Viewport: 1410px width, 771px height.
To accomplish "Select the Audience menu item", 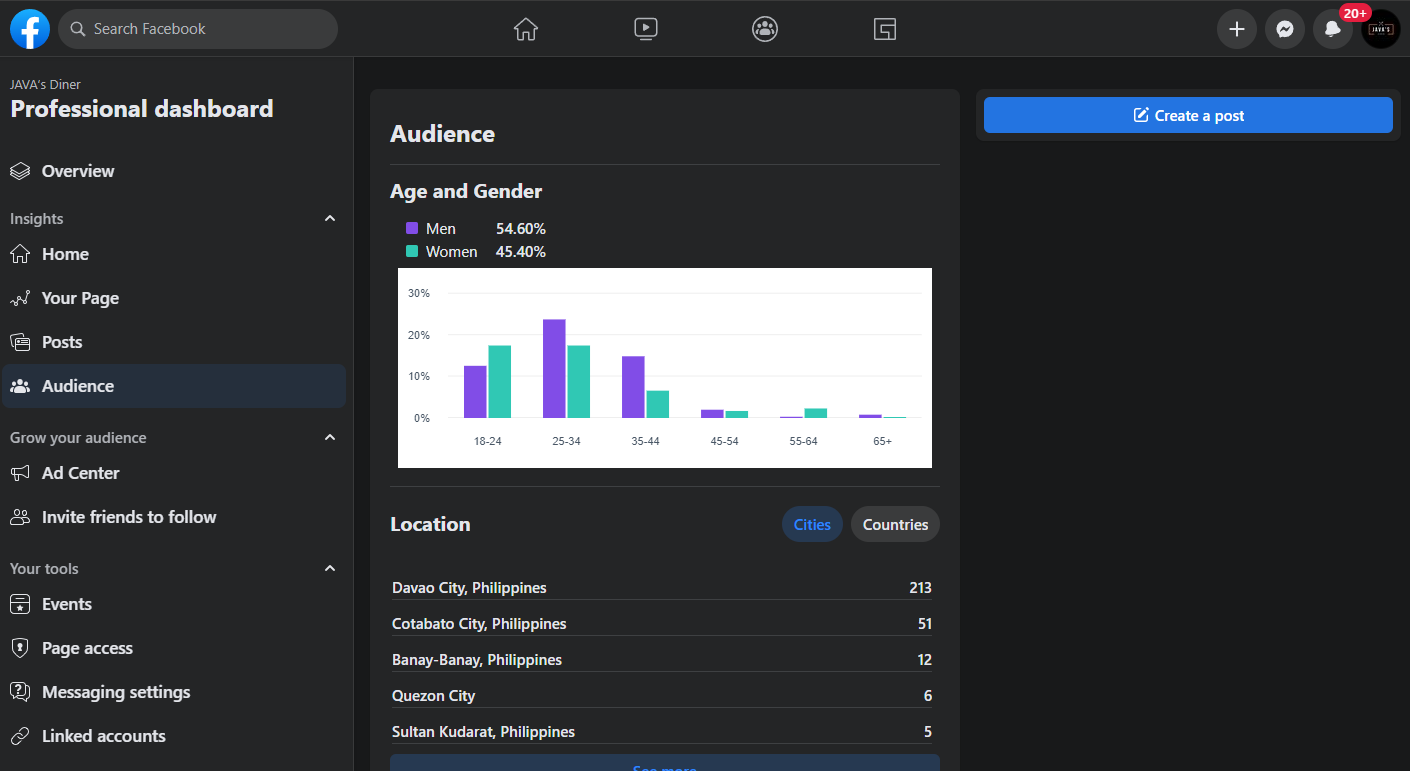I will coord(173,386).
